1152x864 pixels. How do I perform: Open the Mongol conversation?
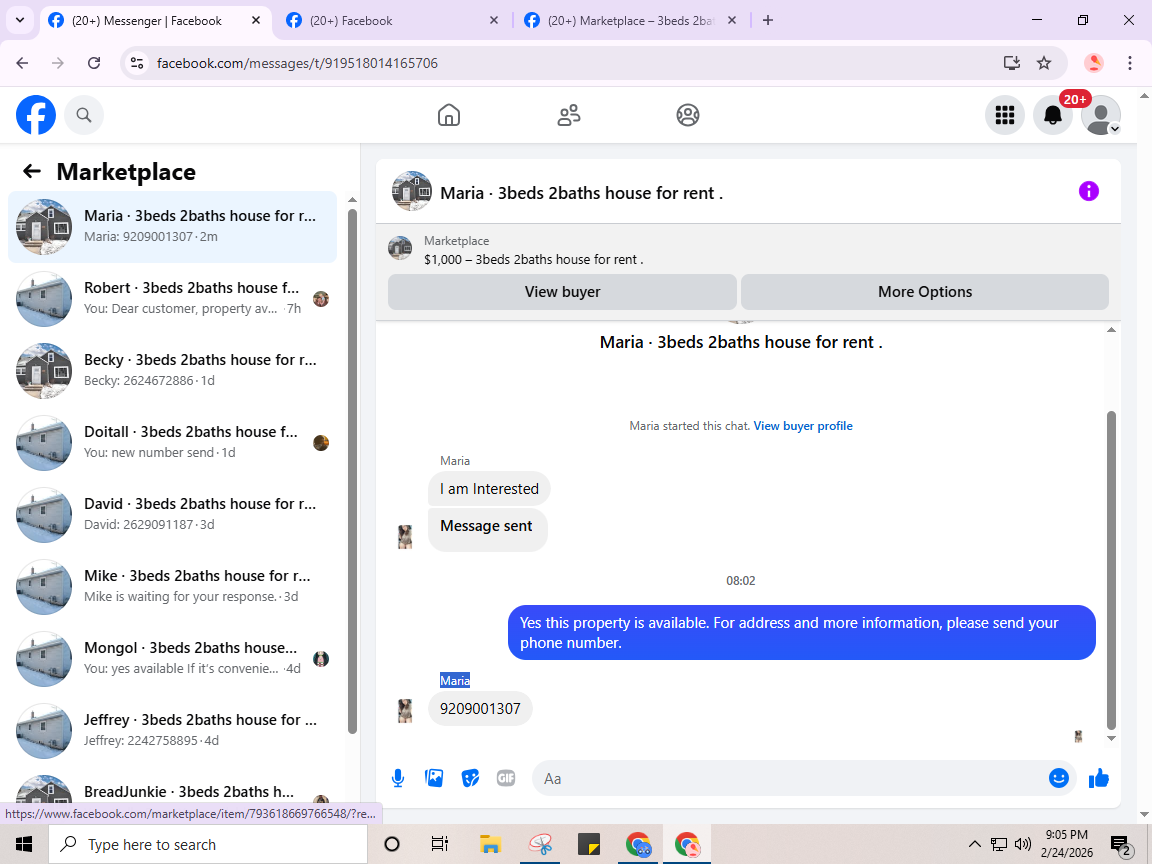(x=173, y=659)
